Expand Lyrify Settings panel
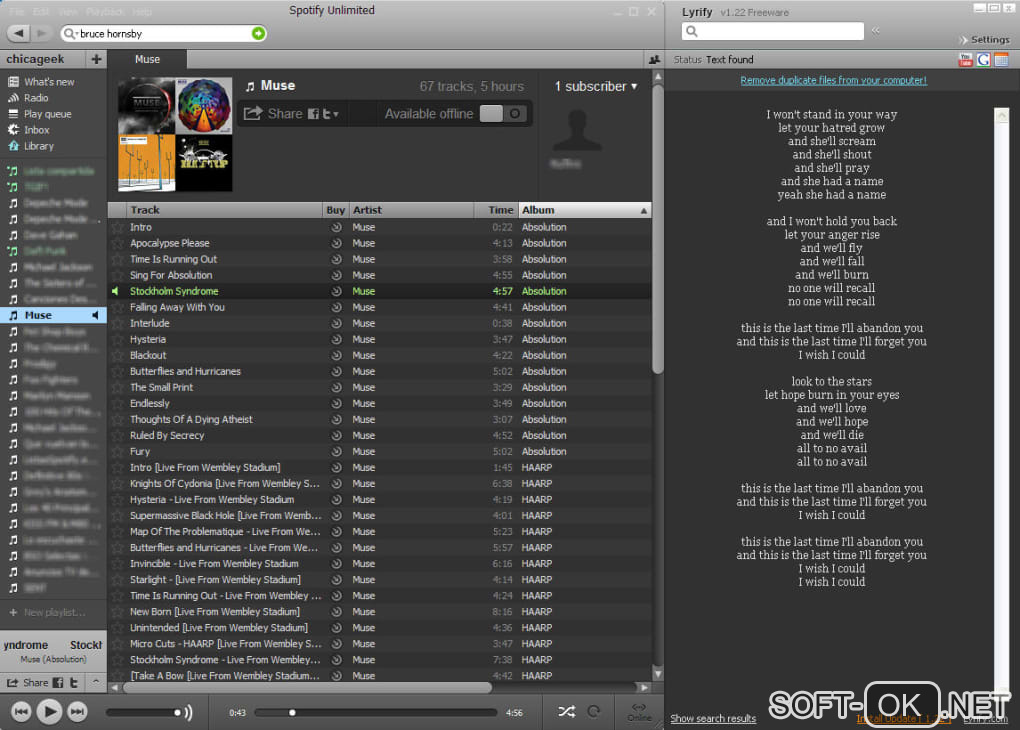The width and height of the screenshot is (1020, 730). (x=984, y=40)
